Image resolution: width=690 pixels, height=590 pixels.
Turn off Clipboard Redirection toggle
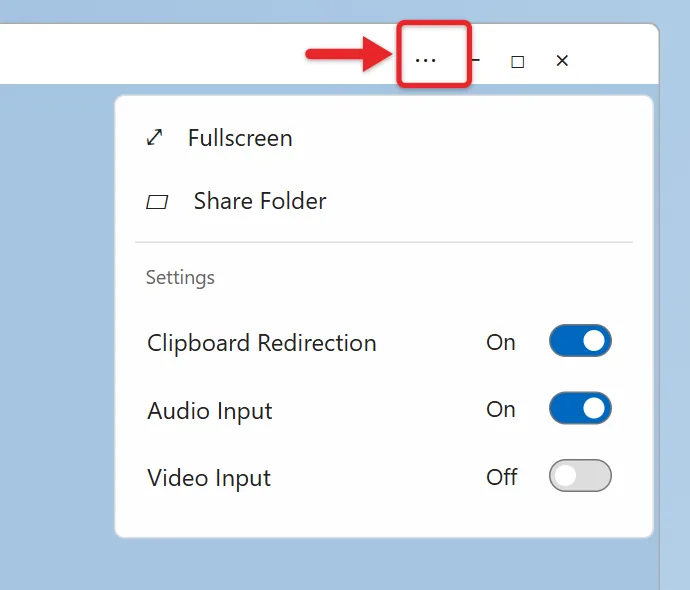coord(580,341)
